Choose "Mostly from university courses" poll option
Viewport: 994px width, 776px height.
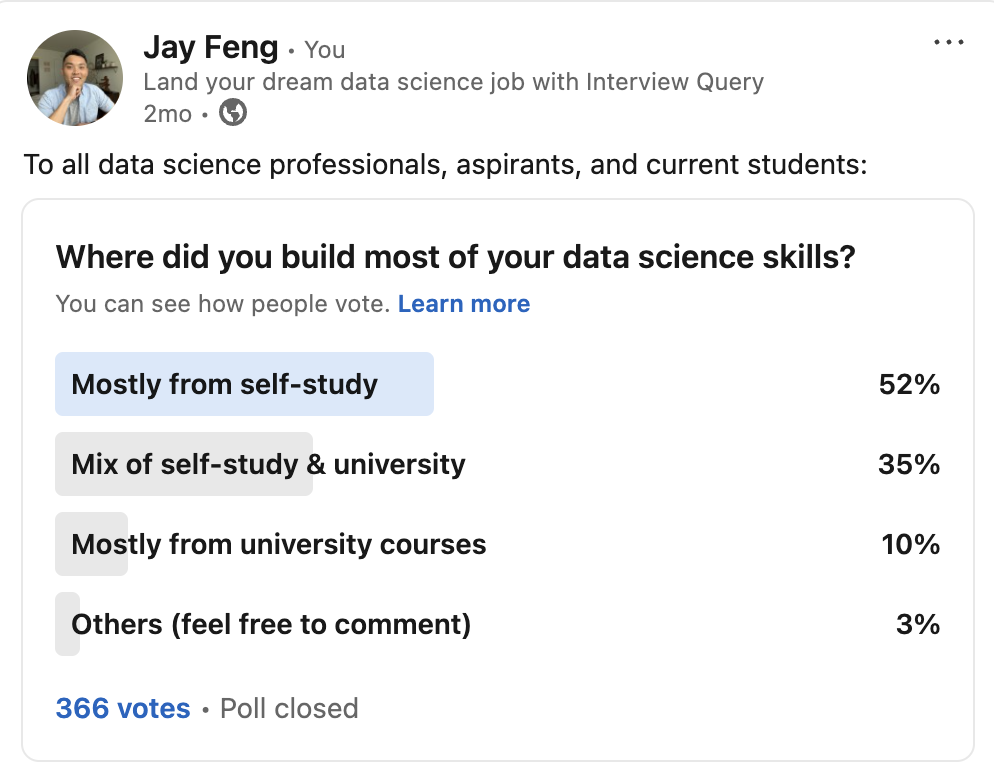point(279,544)
